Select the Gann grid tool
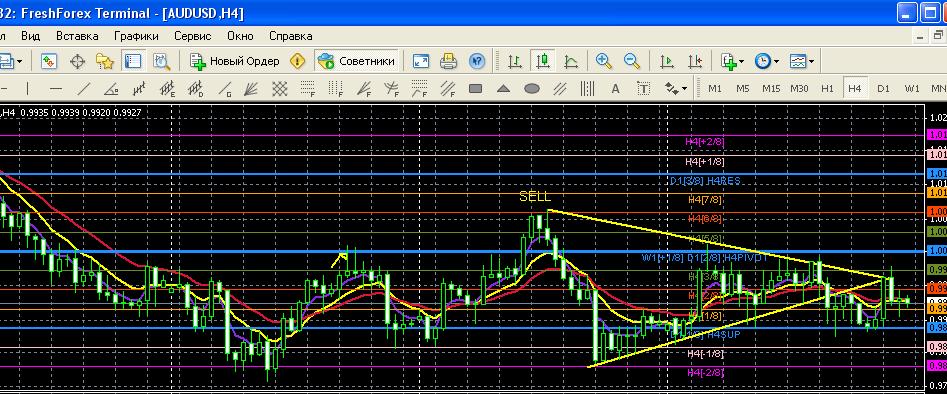The width and height of the screenshot is (947, 394). click(279, 89)
